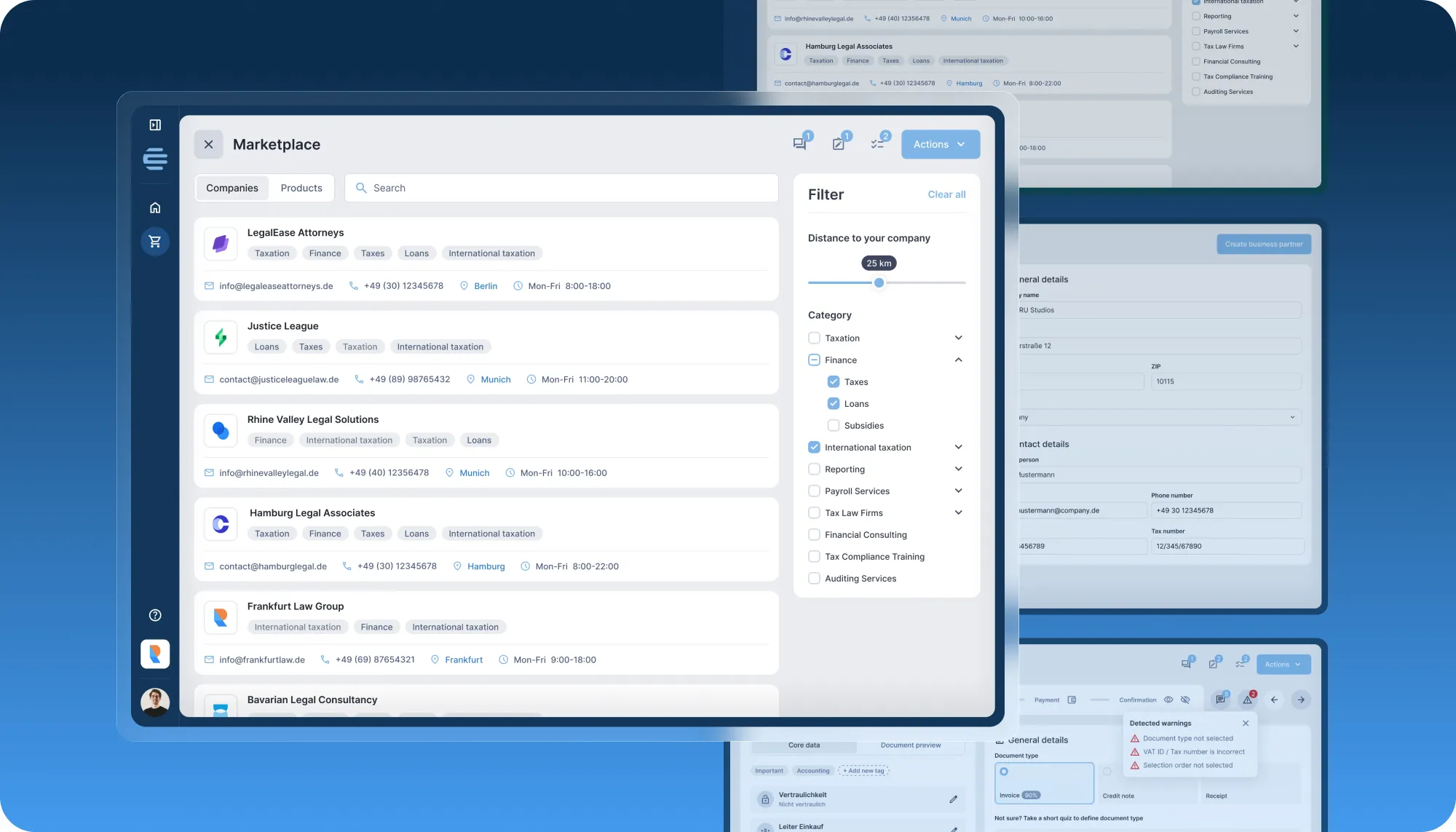1456x832 pixels.
Task: Uncheck the Taxes filter checkbox
Action: [834, 382]
